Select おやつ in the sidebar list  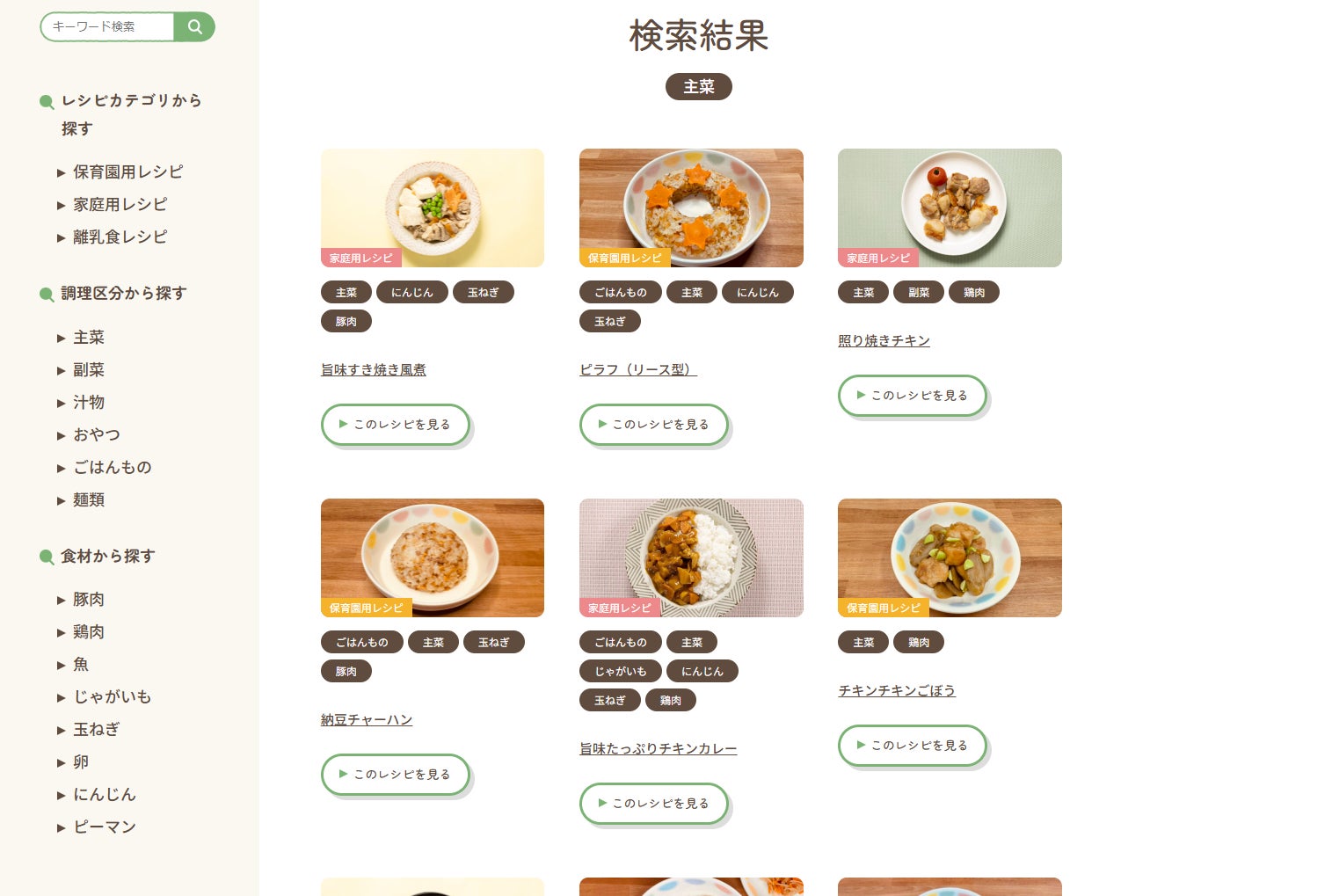click(97, 435)
